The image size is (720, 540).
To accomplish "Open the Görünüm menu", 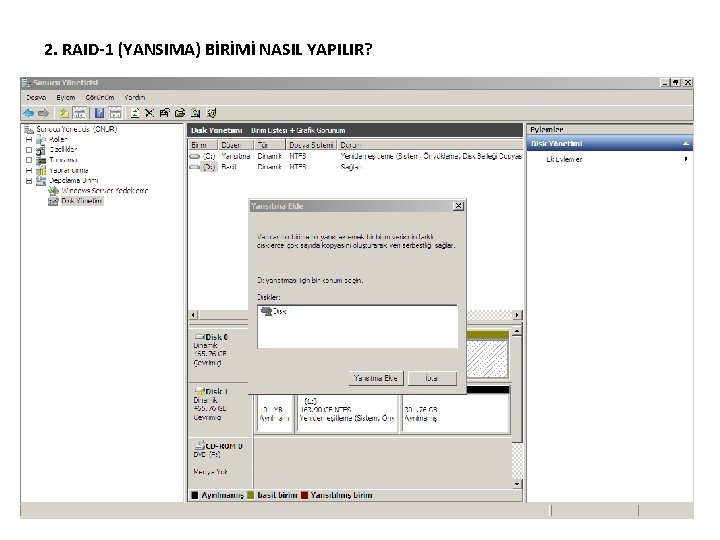I will (100, 97).
